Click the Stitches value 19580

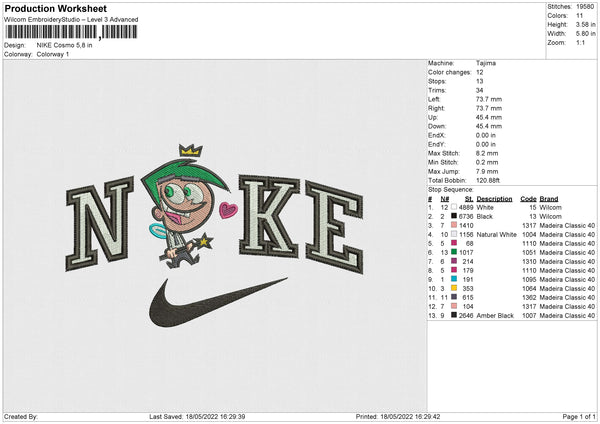point(585,7)
